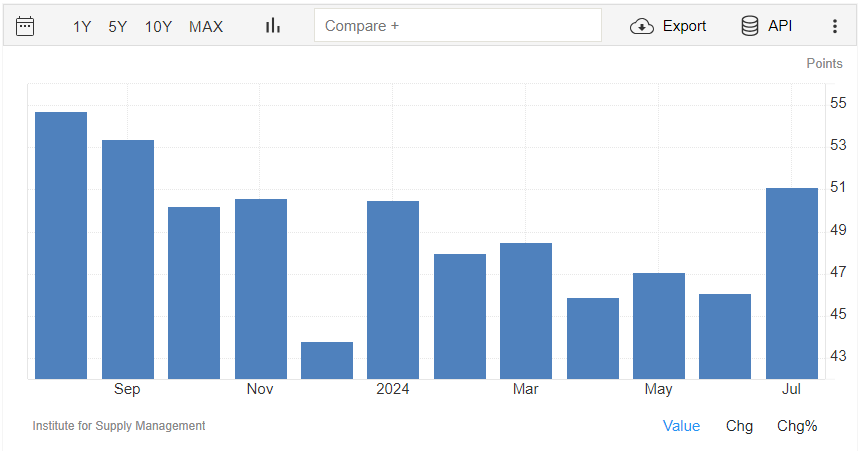
Task: Click the Jul x-axis label
Action: (x=791, y=389)
